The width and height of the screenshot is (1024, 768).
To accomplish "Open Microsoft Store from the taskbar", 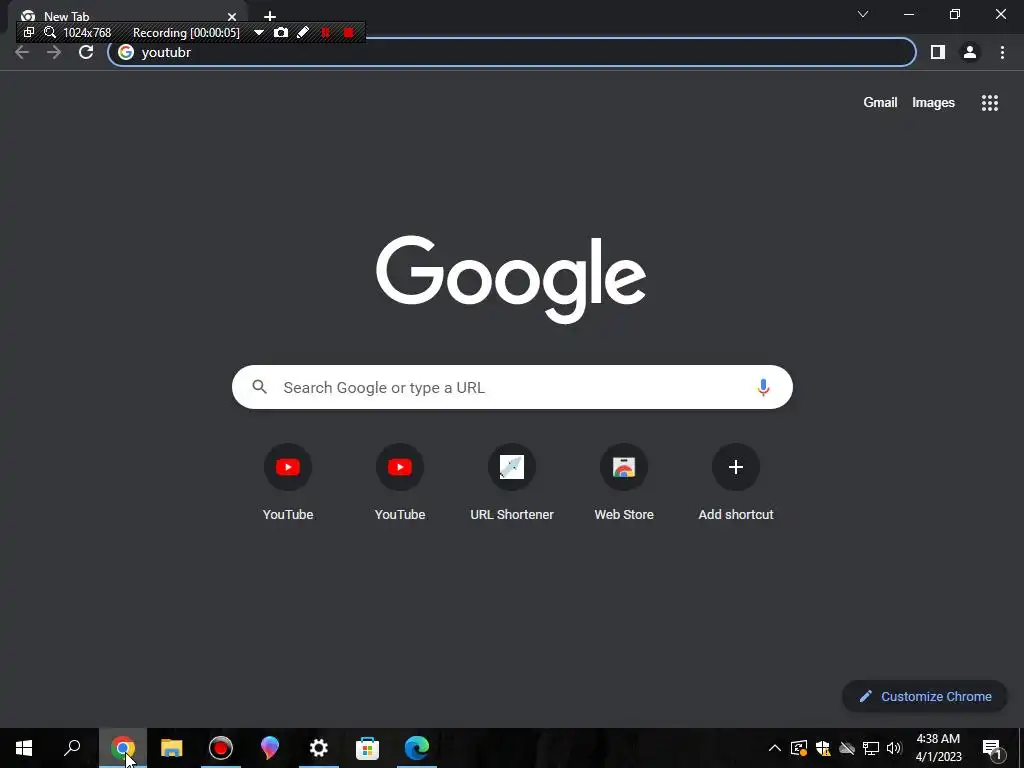I will point(368,748).
